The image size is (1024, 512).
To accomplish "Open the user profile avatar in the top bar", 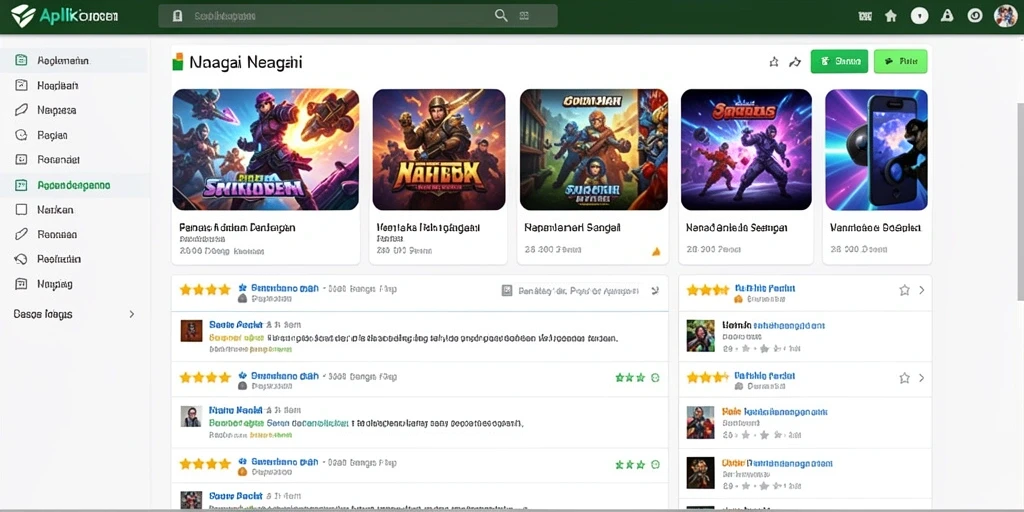I will (1005, 16).
